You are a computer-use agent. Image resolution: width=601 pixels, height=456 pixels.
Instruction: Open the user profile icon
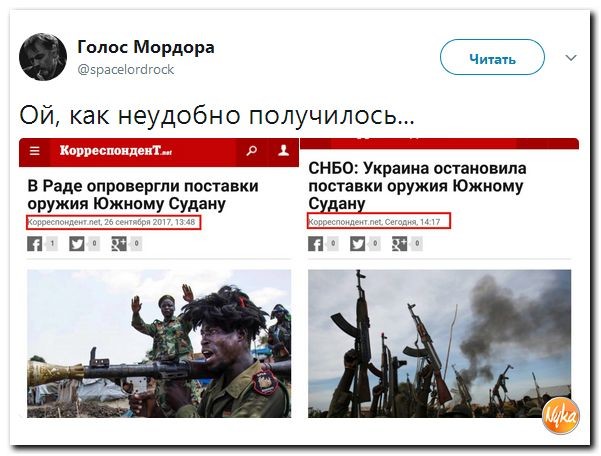(283, 151)
